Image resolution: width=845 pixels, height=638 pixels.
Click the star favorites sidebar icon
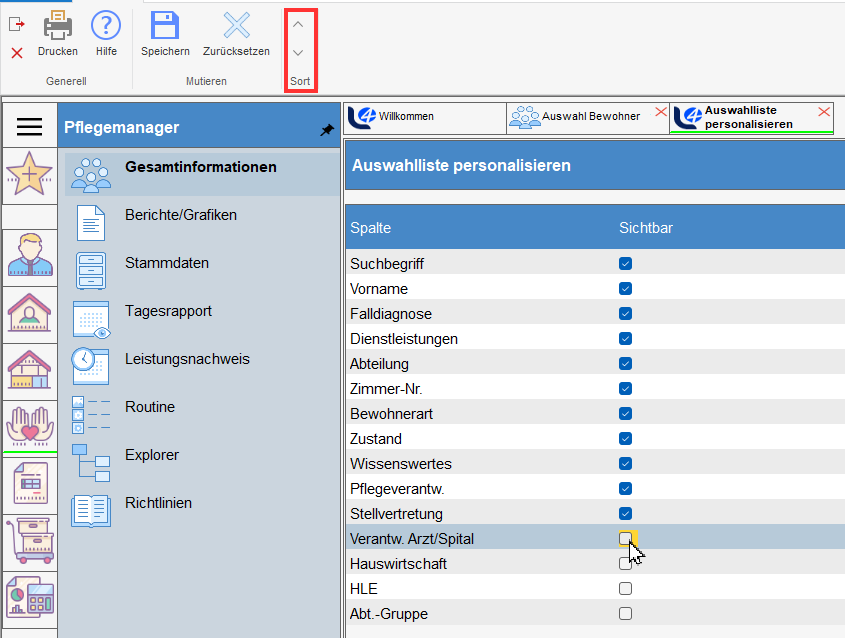[x=30, y=174]
